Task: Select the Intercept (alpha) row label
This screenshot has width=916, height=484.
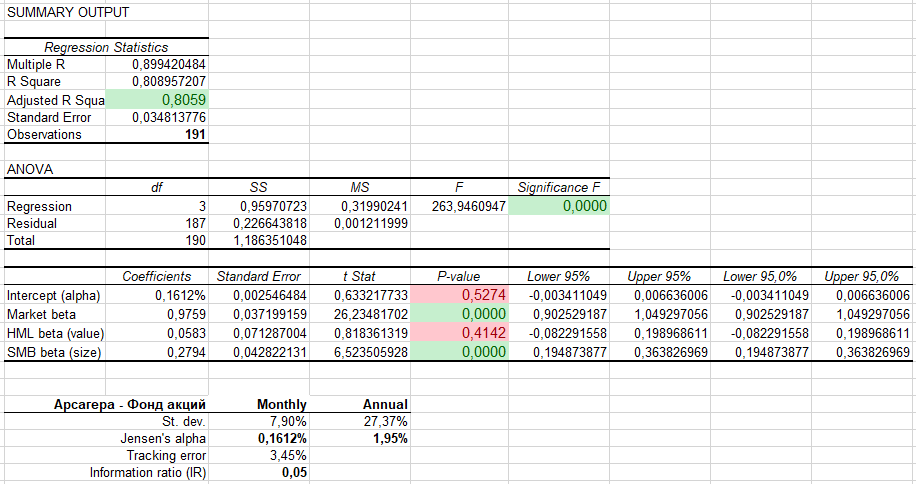Action: pyautogui.click(x=54, y=295)
